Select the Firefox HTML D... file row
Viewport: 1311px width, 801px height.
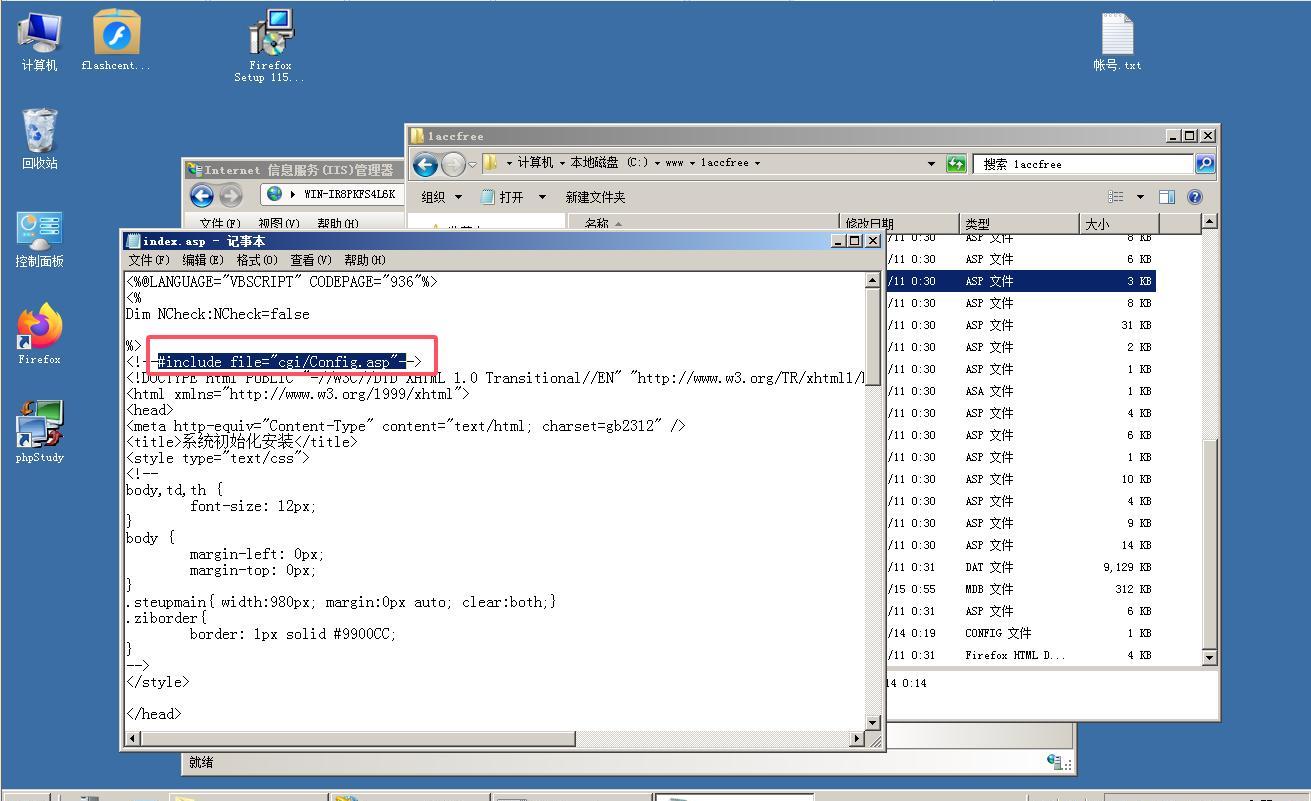click(x=1021, y=655)
